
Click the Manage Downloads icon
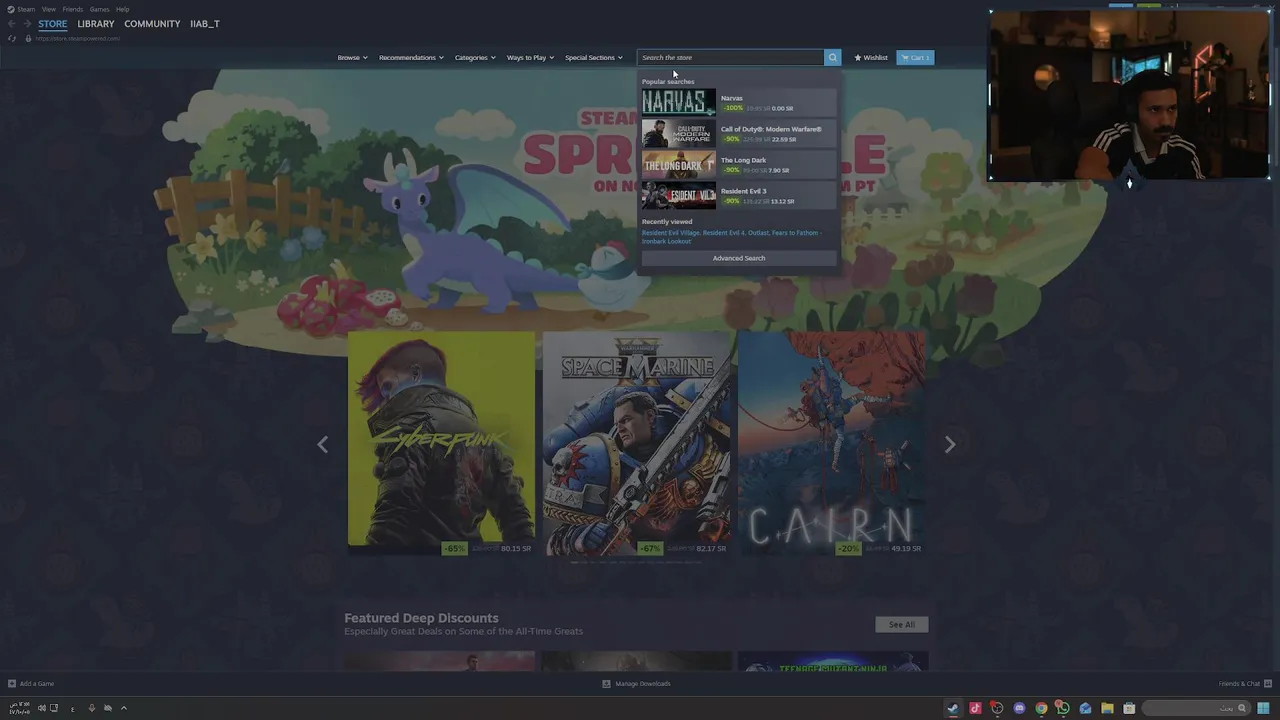606,684
